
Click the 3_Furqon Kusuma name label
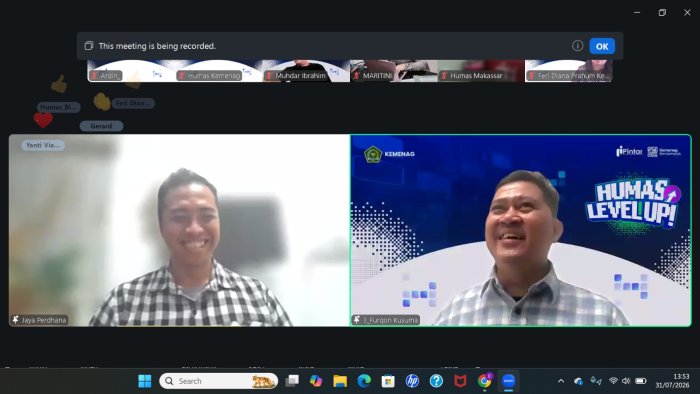point(390,320)
